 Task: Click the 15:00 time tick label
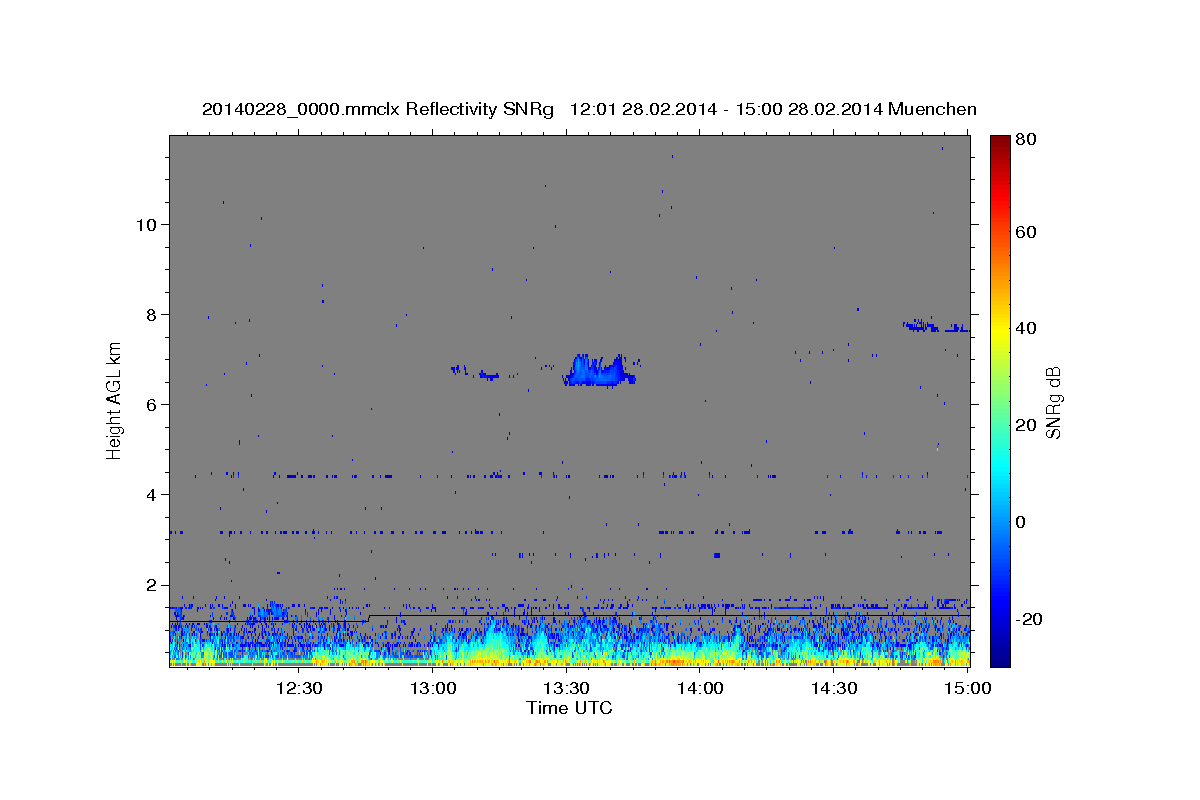point(967,688)
